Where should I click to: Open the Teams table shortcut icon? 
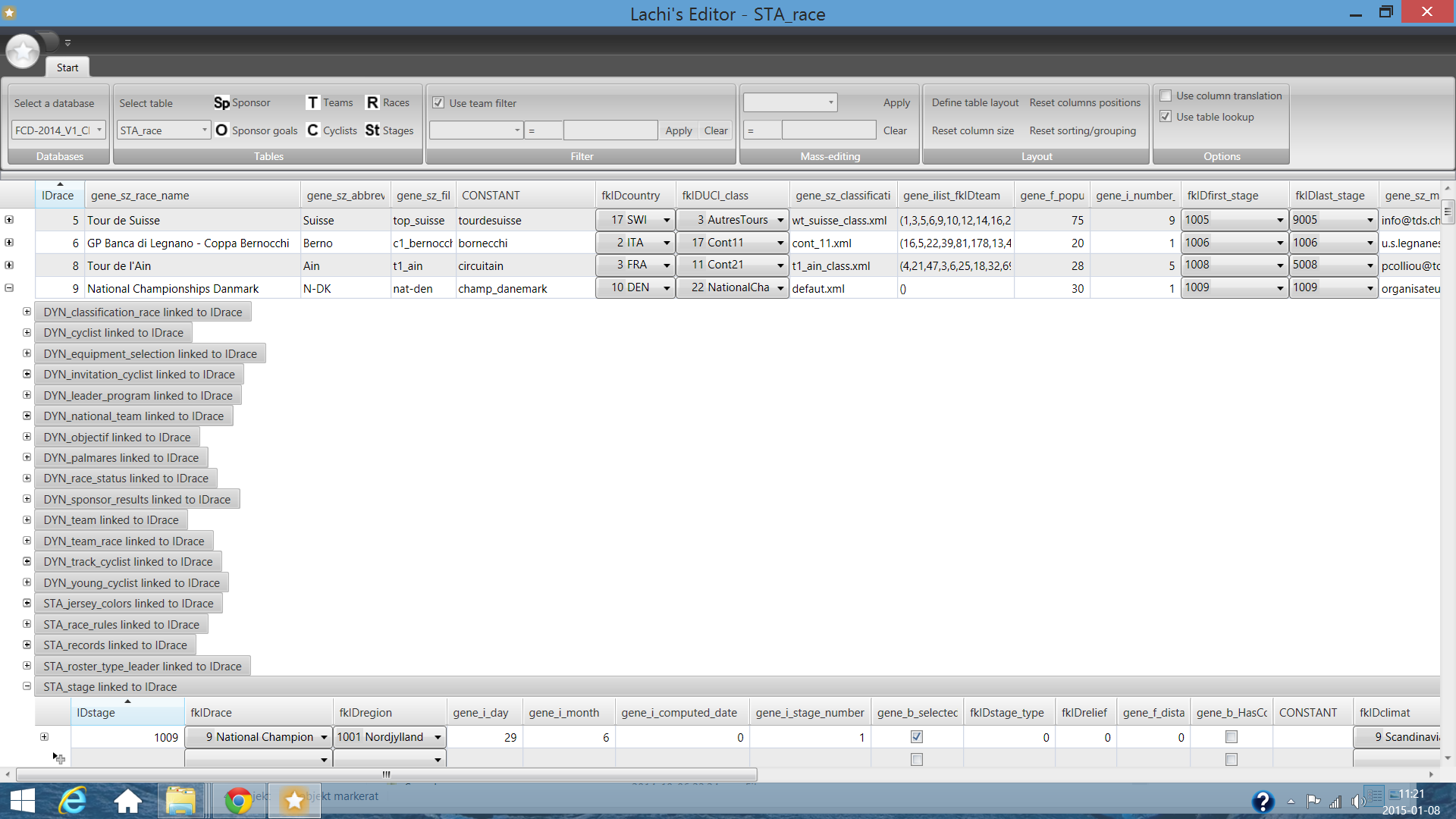point(312,103)
